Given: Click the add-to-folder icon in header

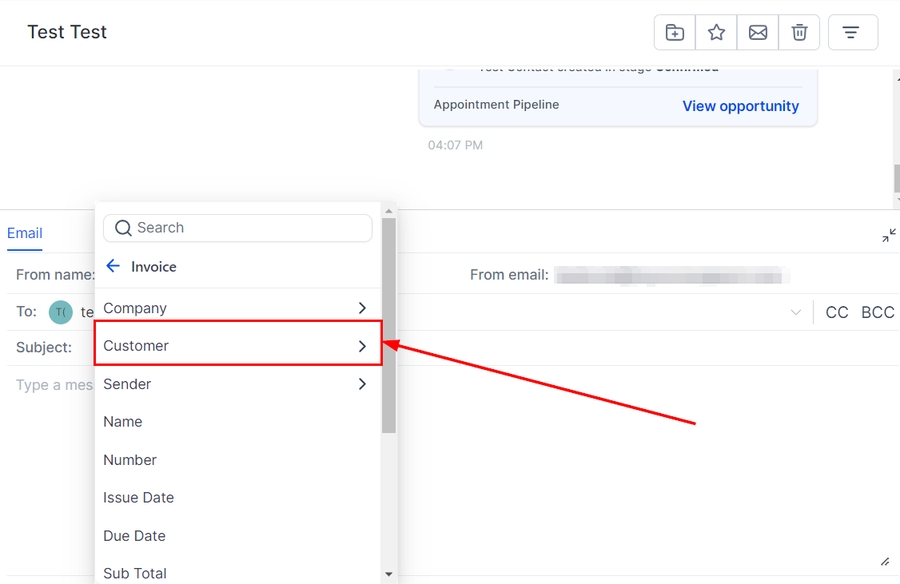Looking at the screenshot, I should click(675, 33).
